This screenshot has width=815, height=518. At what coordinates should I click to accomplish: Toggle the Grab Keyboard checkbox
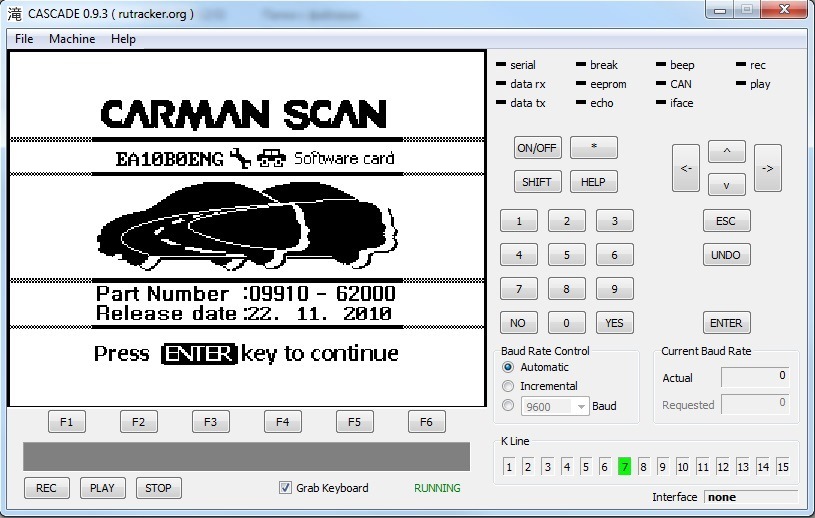pos(285,487)
